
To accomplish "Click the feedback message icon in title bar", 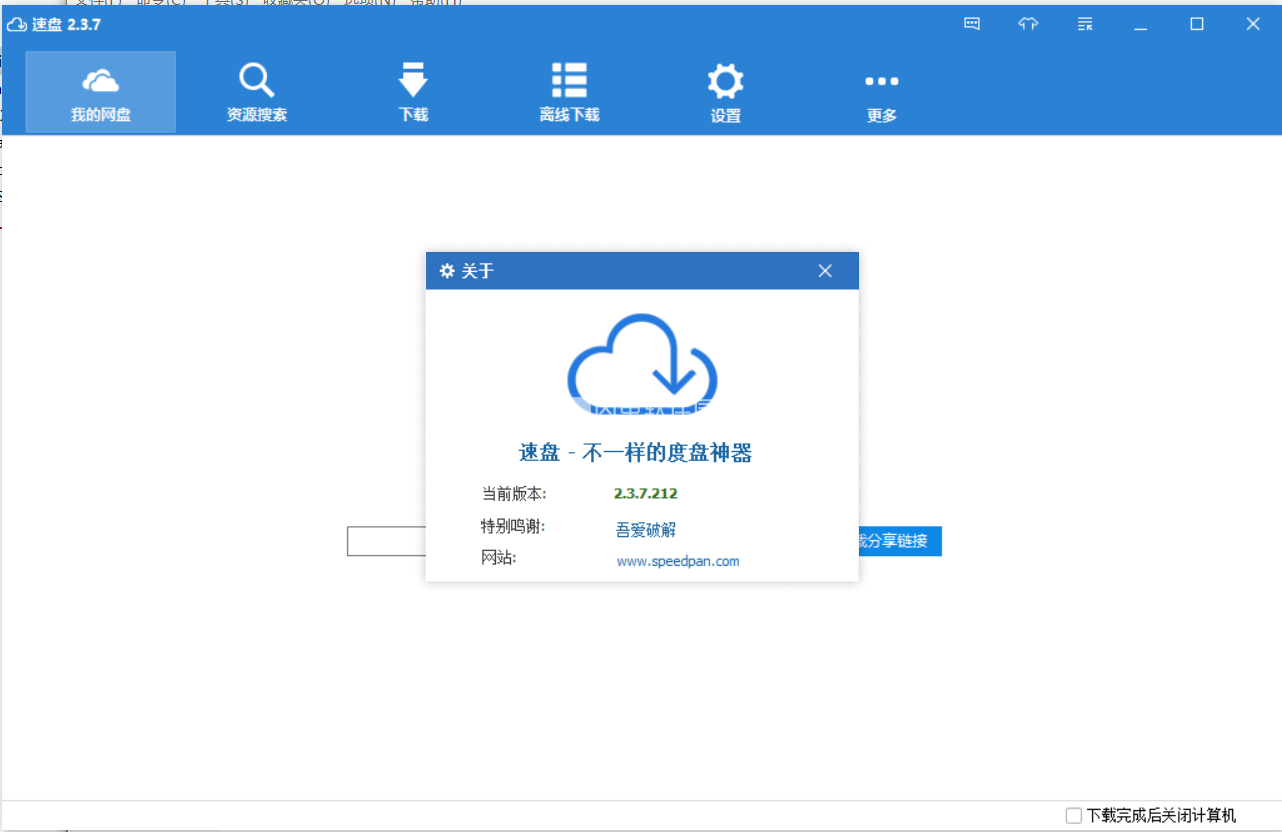I will coord(972,25).
